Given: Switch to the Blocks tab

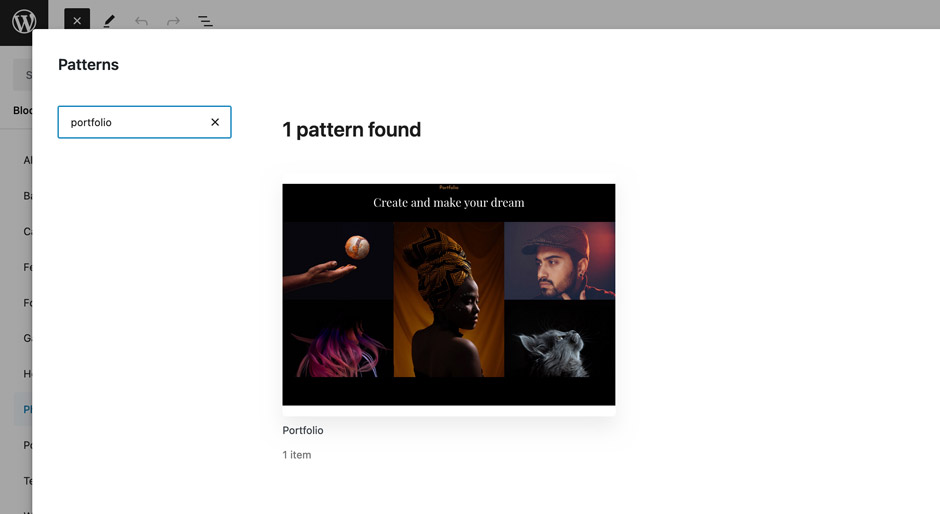Looking at the screenshot, I should [22, 110].
